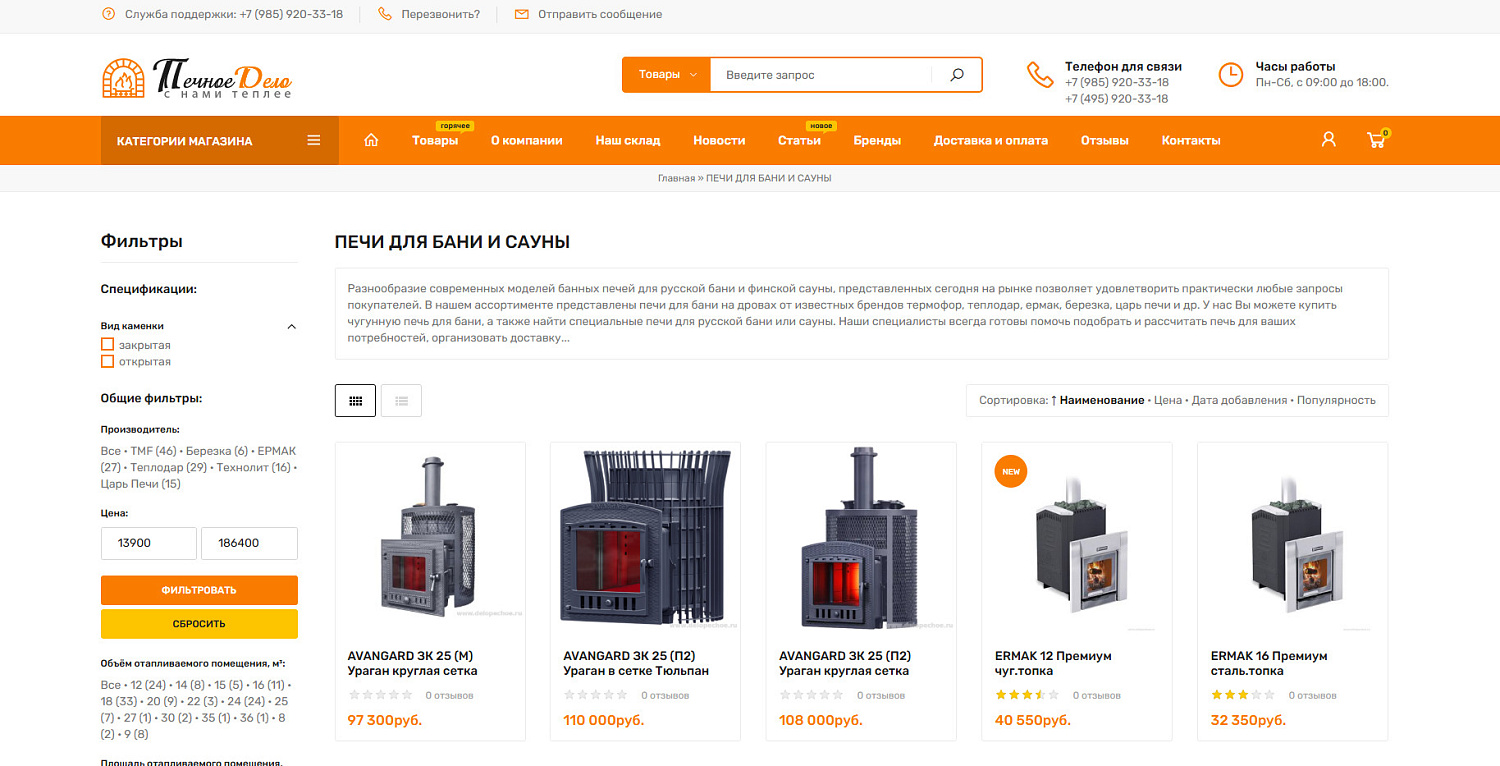Collapse the Вид каменки filter section

pos(292,326)
